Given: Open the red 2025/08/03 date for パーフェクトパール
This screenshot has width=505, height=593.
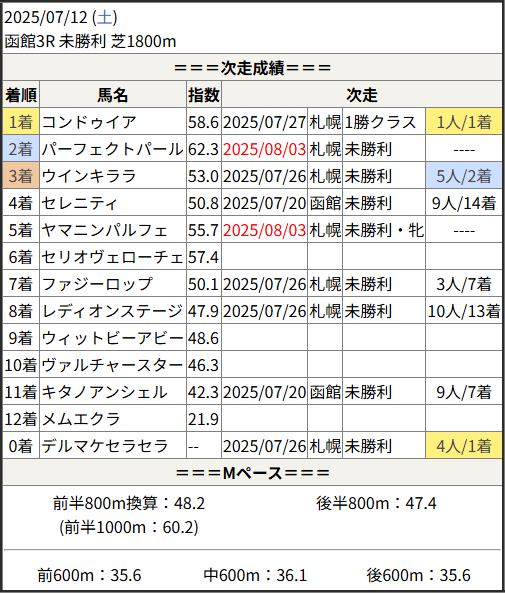Looking at the screenshot, I should point(264,149).
